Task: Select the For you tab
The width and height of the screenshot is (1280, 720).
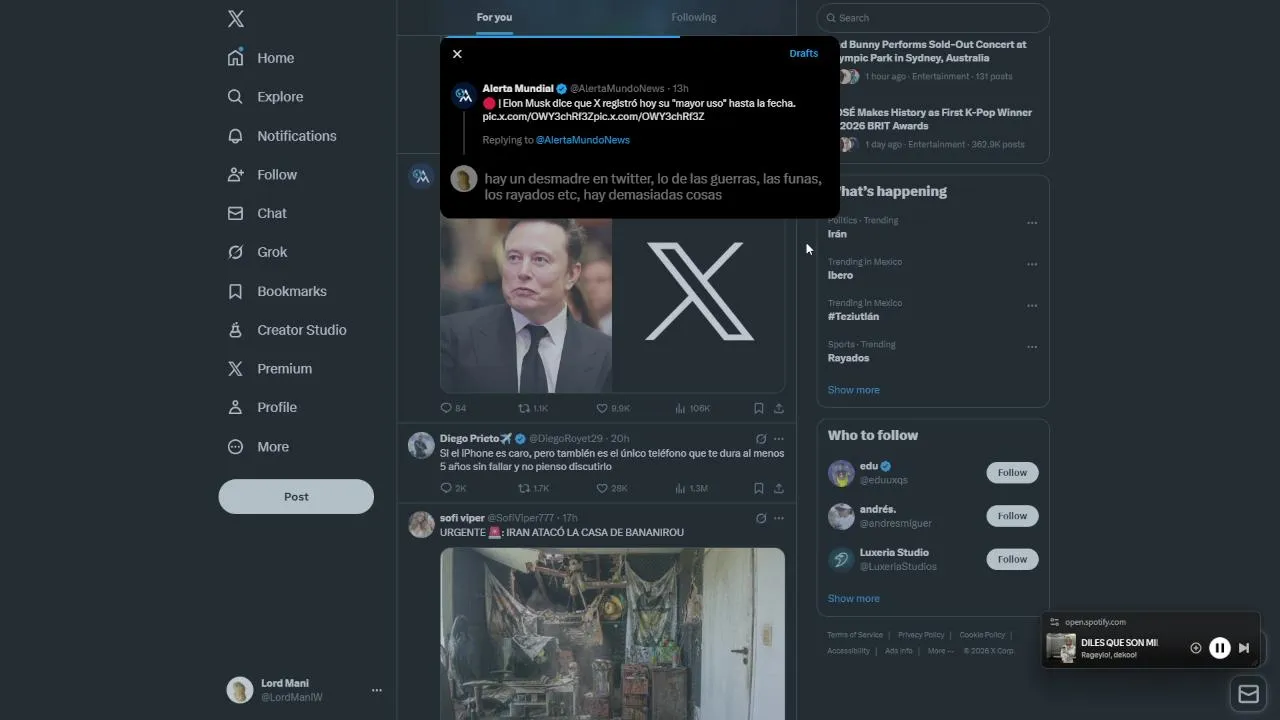Action: [x=494, y=17]
